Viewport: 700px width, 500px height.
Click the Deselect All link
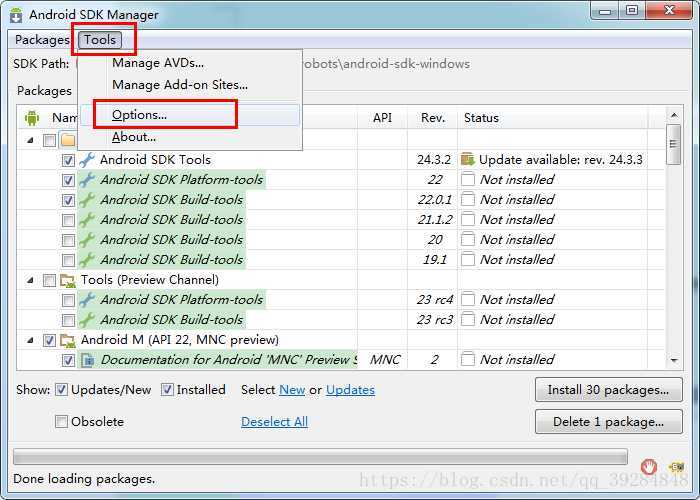point(274,422)
